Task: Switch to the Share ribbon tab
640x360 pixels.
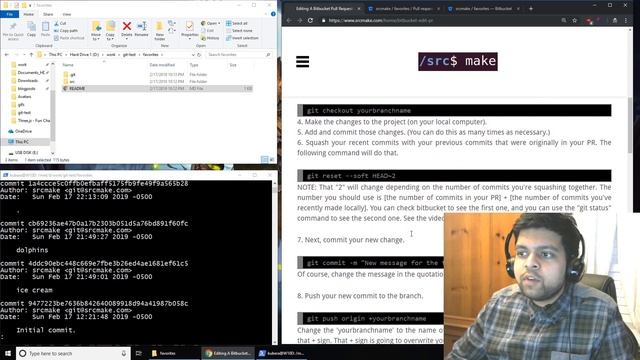Action: [x=48, y=14]
